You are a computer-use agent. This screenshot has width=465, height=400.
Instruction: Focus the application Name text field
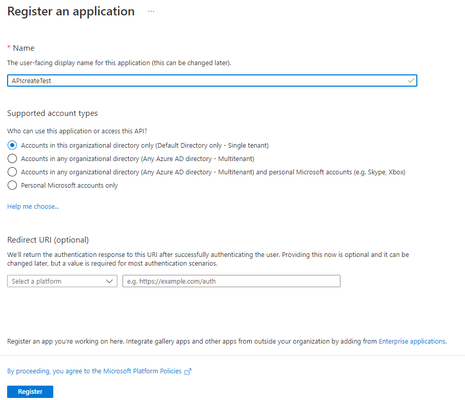212,80
